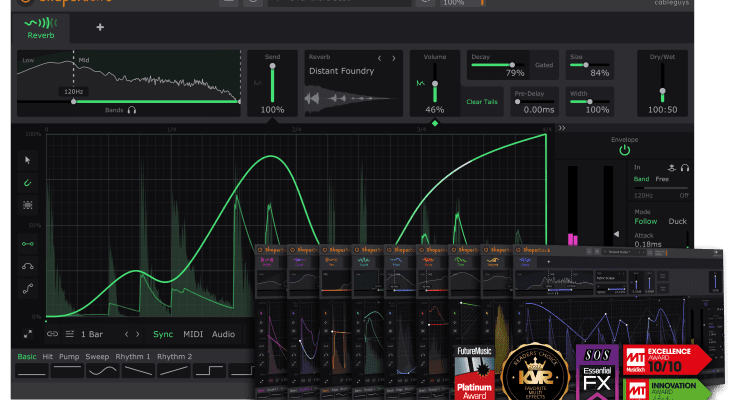Pick the arc curve tool

click(27, 265)
